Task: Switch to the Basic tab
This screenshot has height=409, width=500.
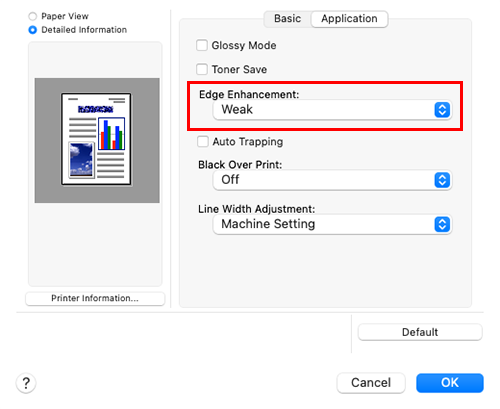Action: [287, 19]
